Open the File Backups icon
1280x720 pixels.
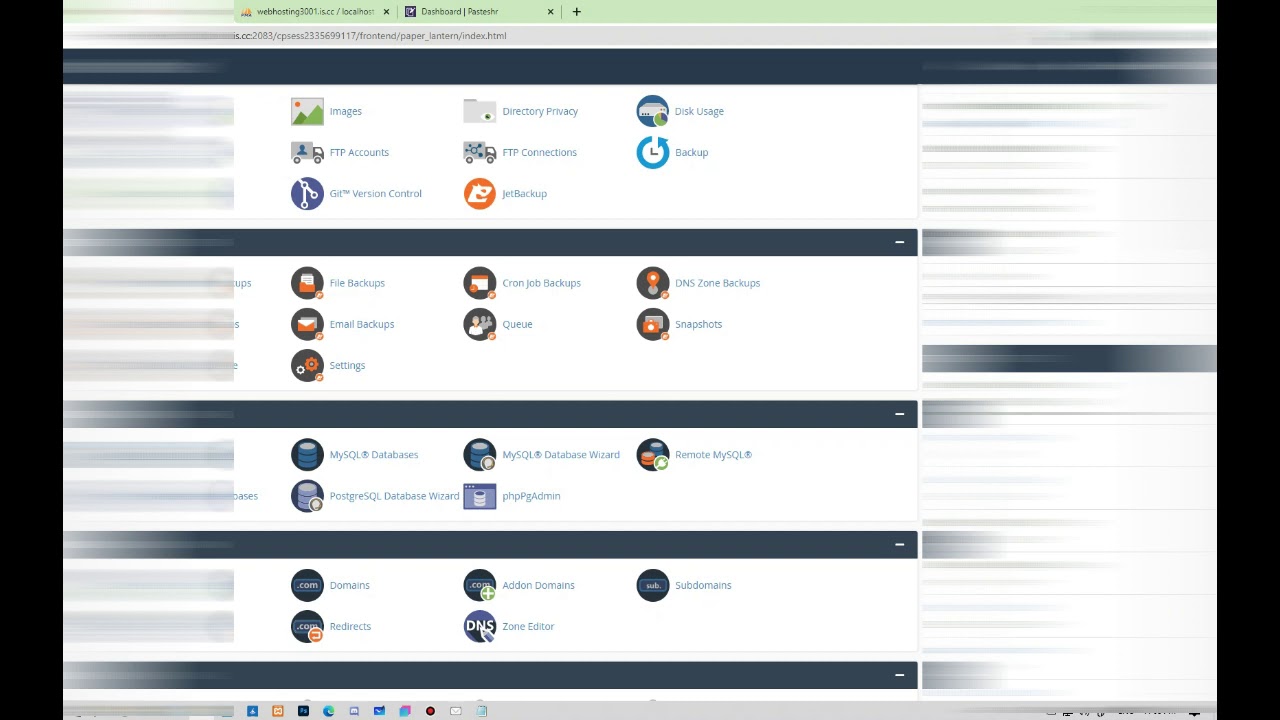(x=307, y=283)
